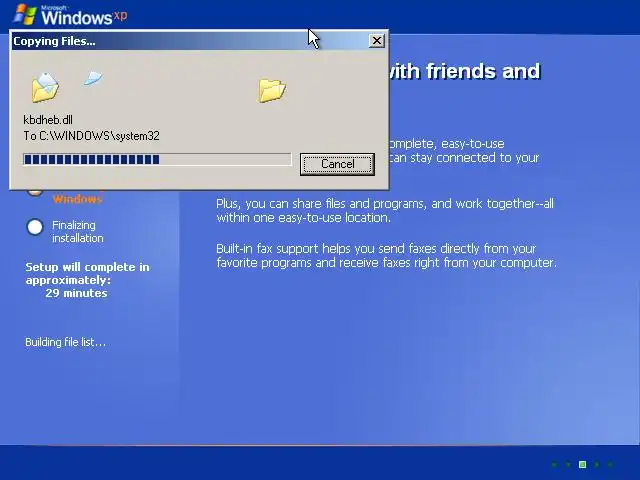The width and height of the screenshot is (640, 480).
Task: Click the file copy progress bar
Action: tap(158, 159)
